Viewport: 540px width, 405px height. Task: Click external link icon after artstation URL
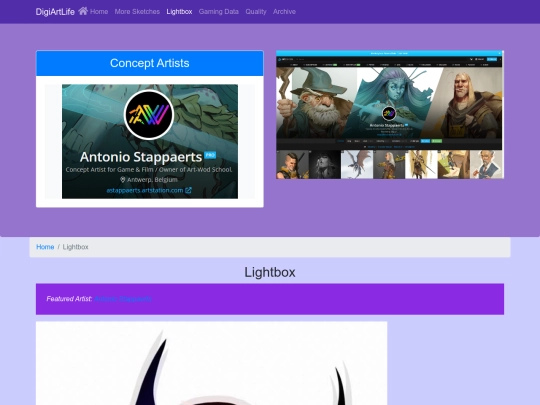pos(188,190)
